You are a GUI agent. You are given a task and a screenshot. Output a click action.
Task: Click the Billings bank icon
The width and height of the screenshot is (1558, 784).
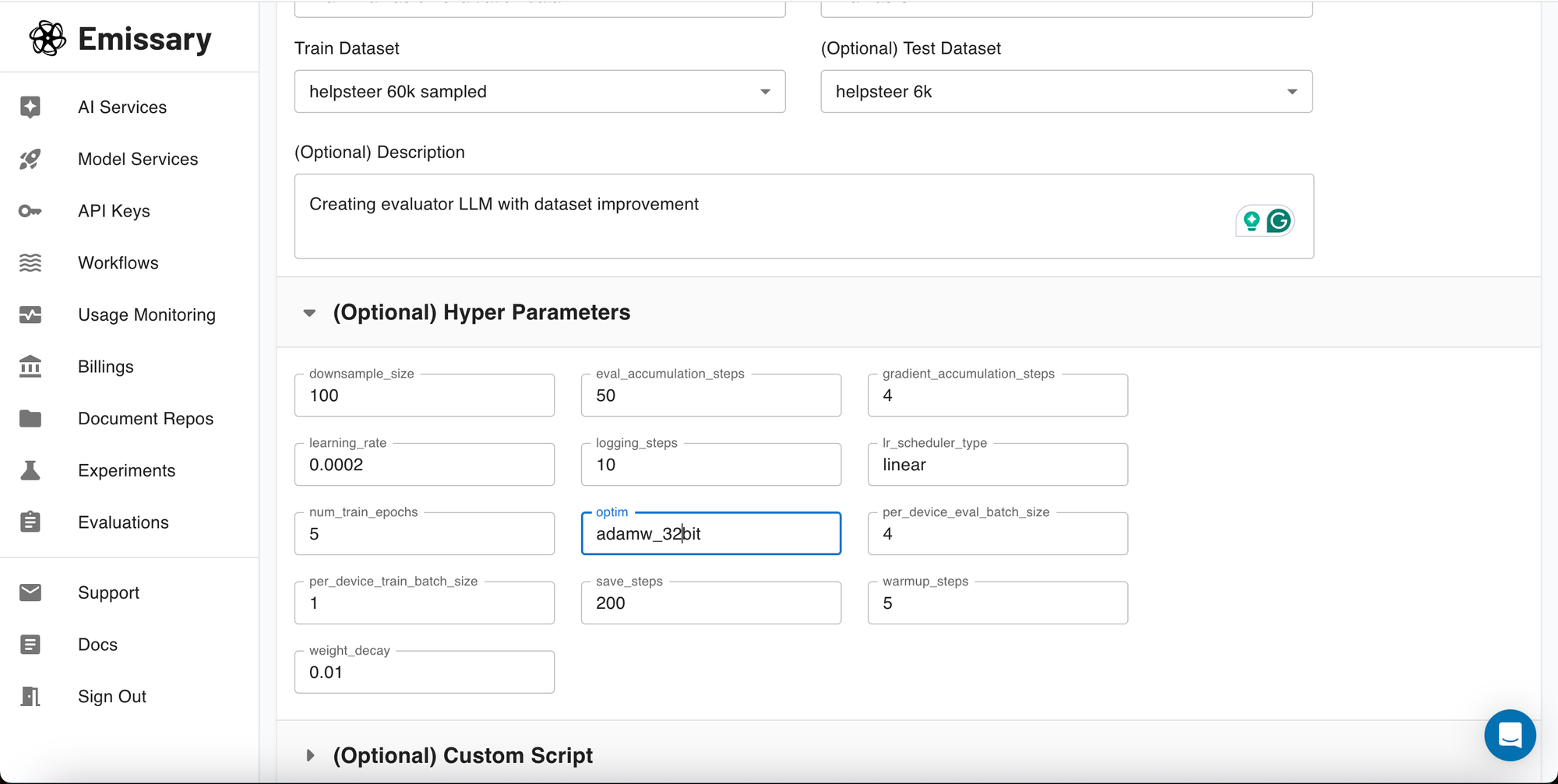click(x=30, y=367)
